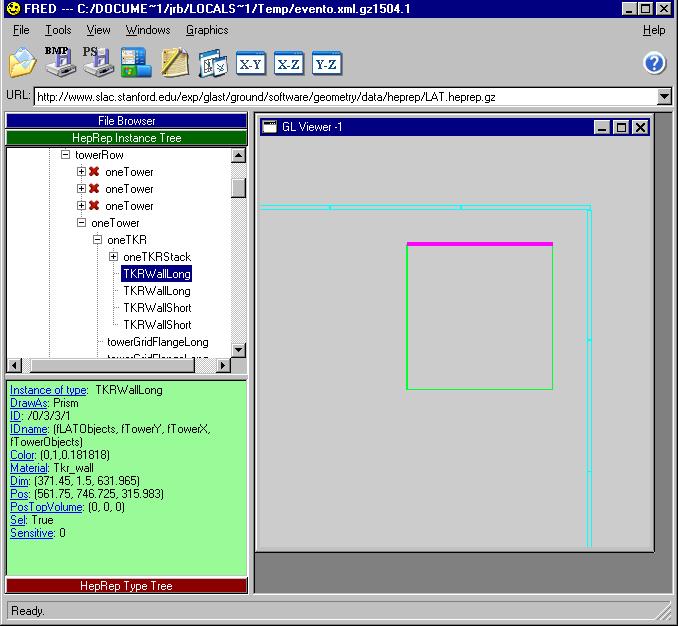
Task: Switch to X-Y view
Action: [x=251, y=64]
